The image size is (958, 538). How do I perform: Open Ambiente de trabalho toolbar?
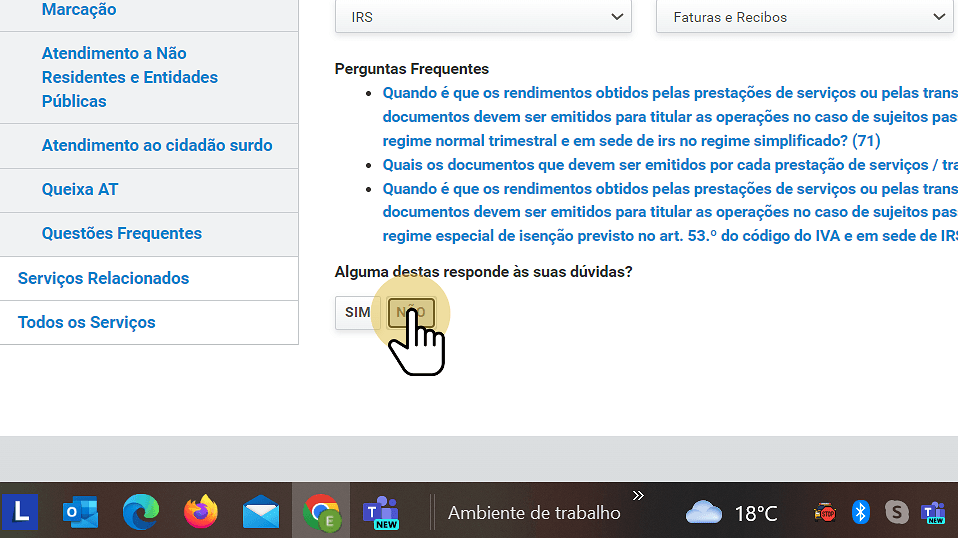(x=534, y=513)
